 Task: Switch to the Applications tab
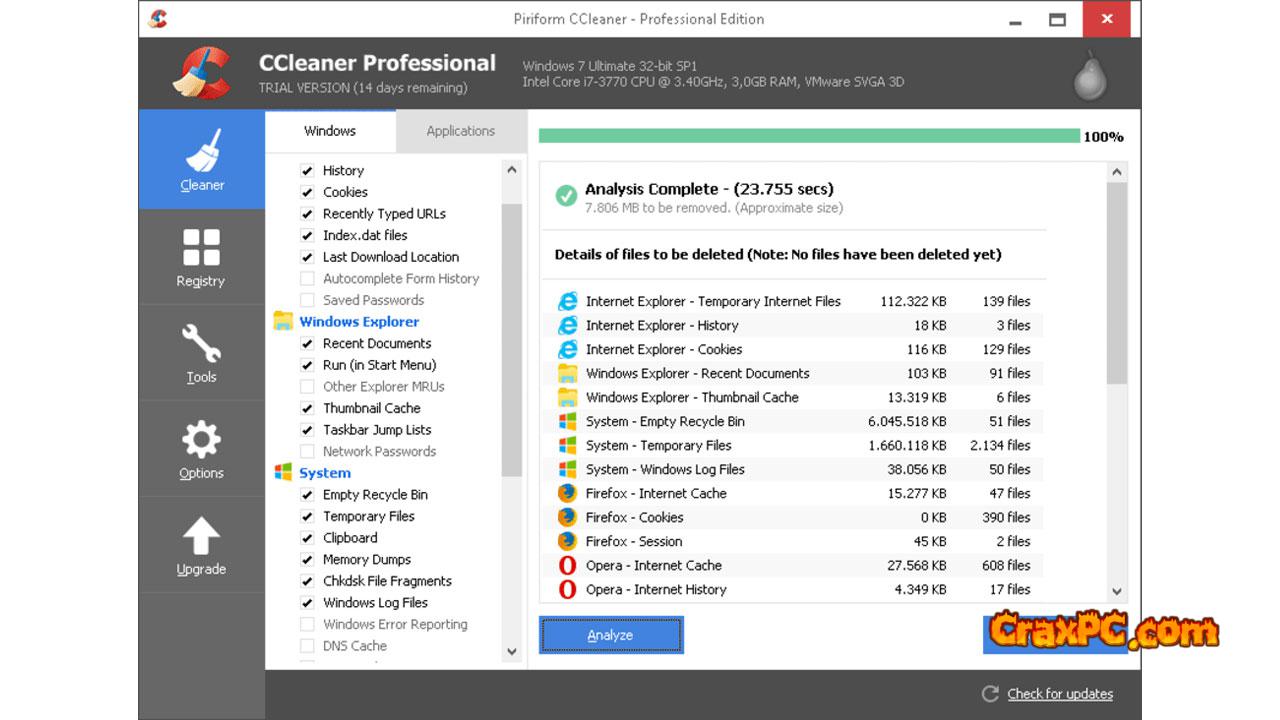coord(460,131)
